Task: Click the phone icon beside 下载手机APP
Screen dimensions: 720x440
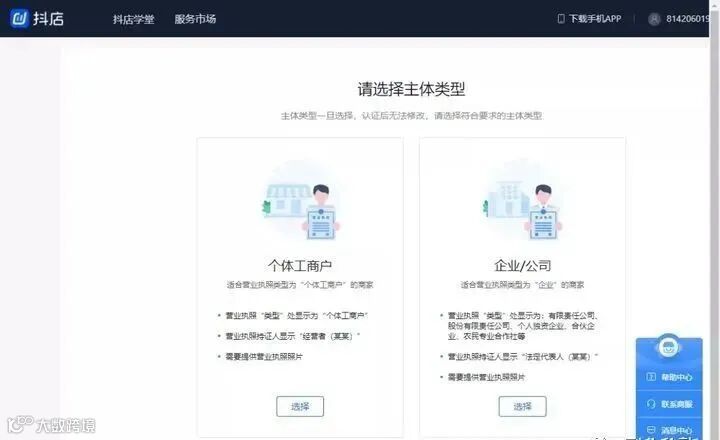Action: tap(561, 19)
